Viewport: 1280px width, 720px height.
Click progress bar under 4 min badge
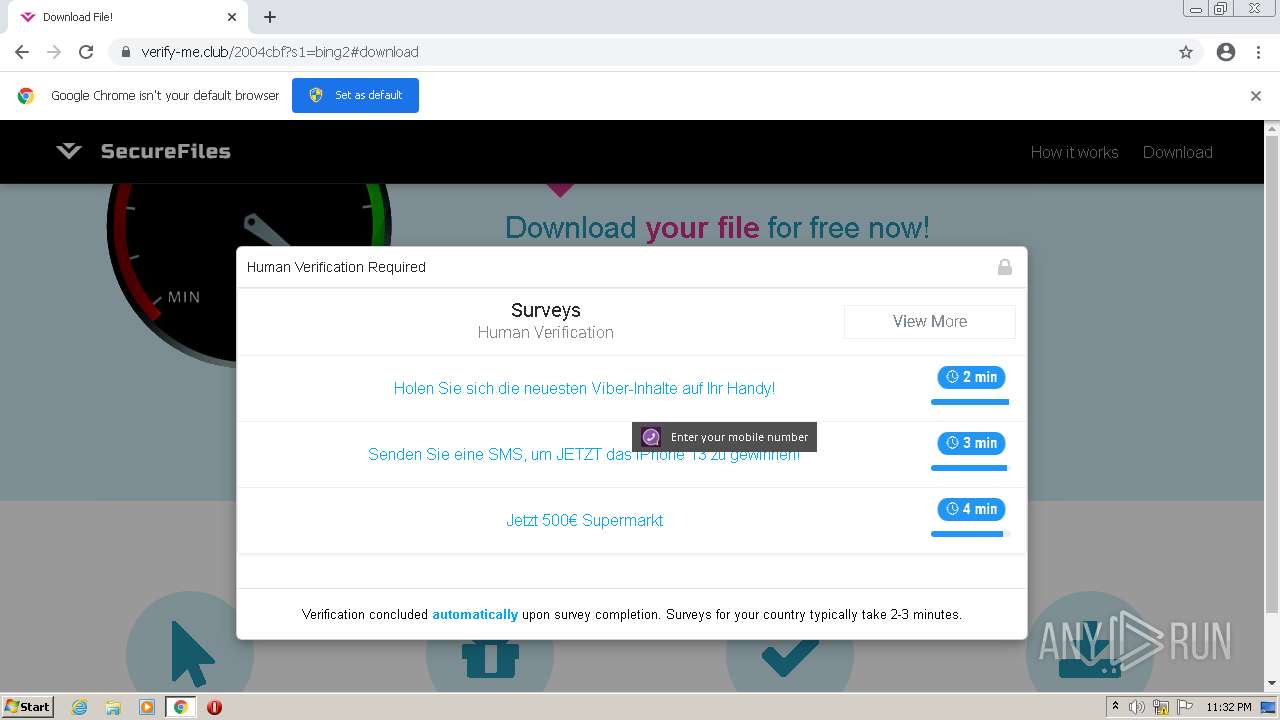[970, 534]
